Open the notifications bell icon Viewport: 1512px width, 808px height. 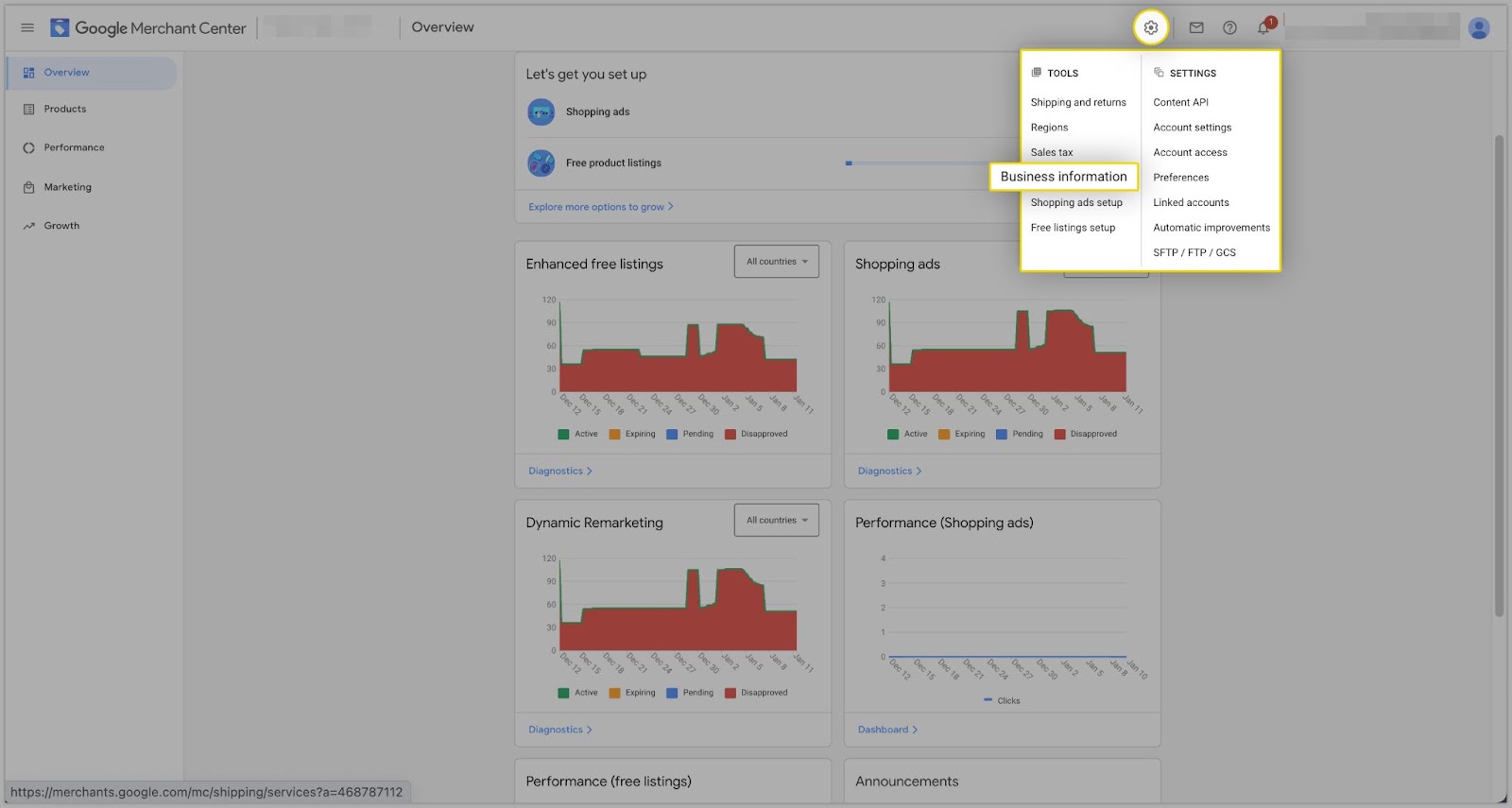[x=1263, y=27]
